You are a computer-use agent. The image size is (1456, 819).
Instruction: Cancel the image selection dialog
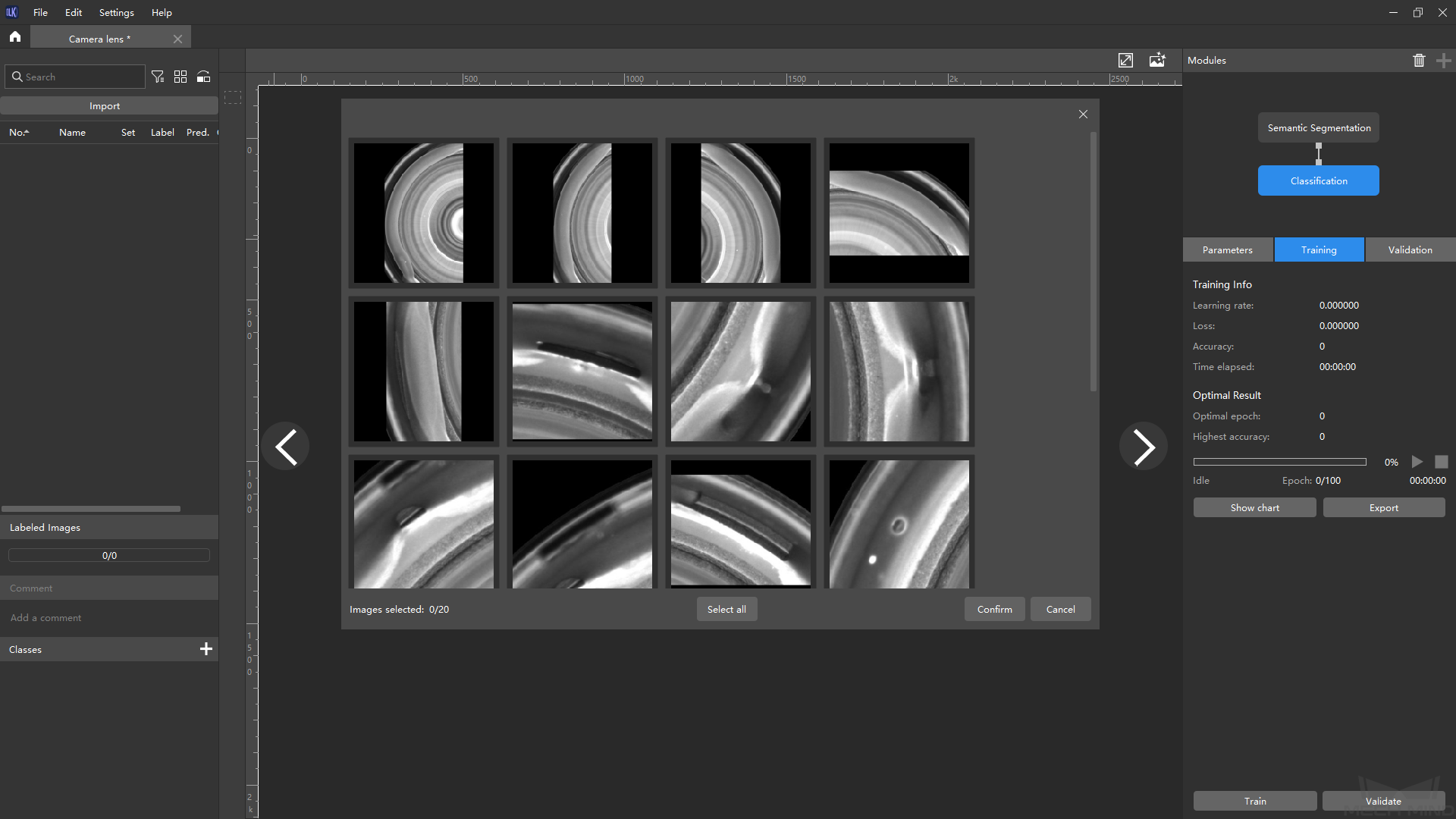click(x=1060, y=609)
